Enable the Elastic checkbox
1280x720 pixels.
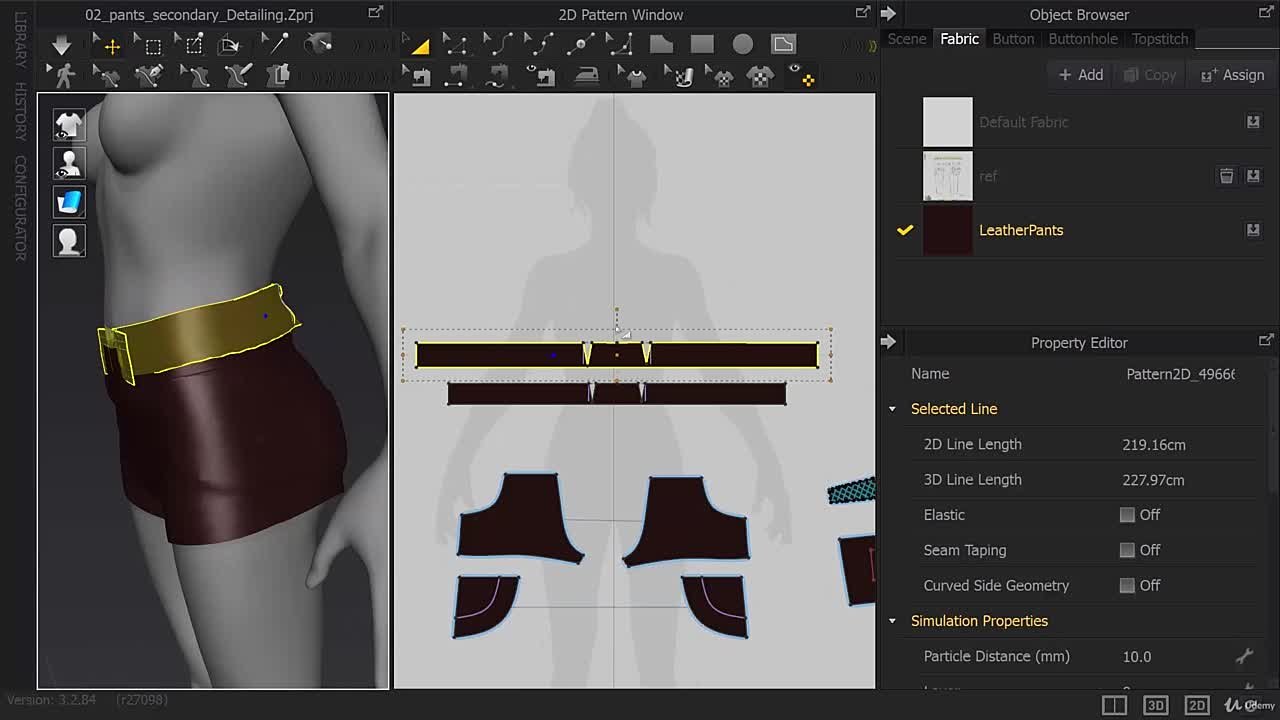click(1127, 515)
